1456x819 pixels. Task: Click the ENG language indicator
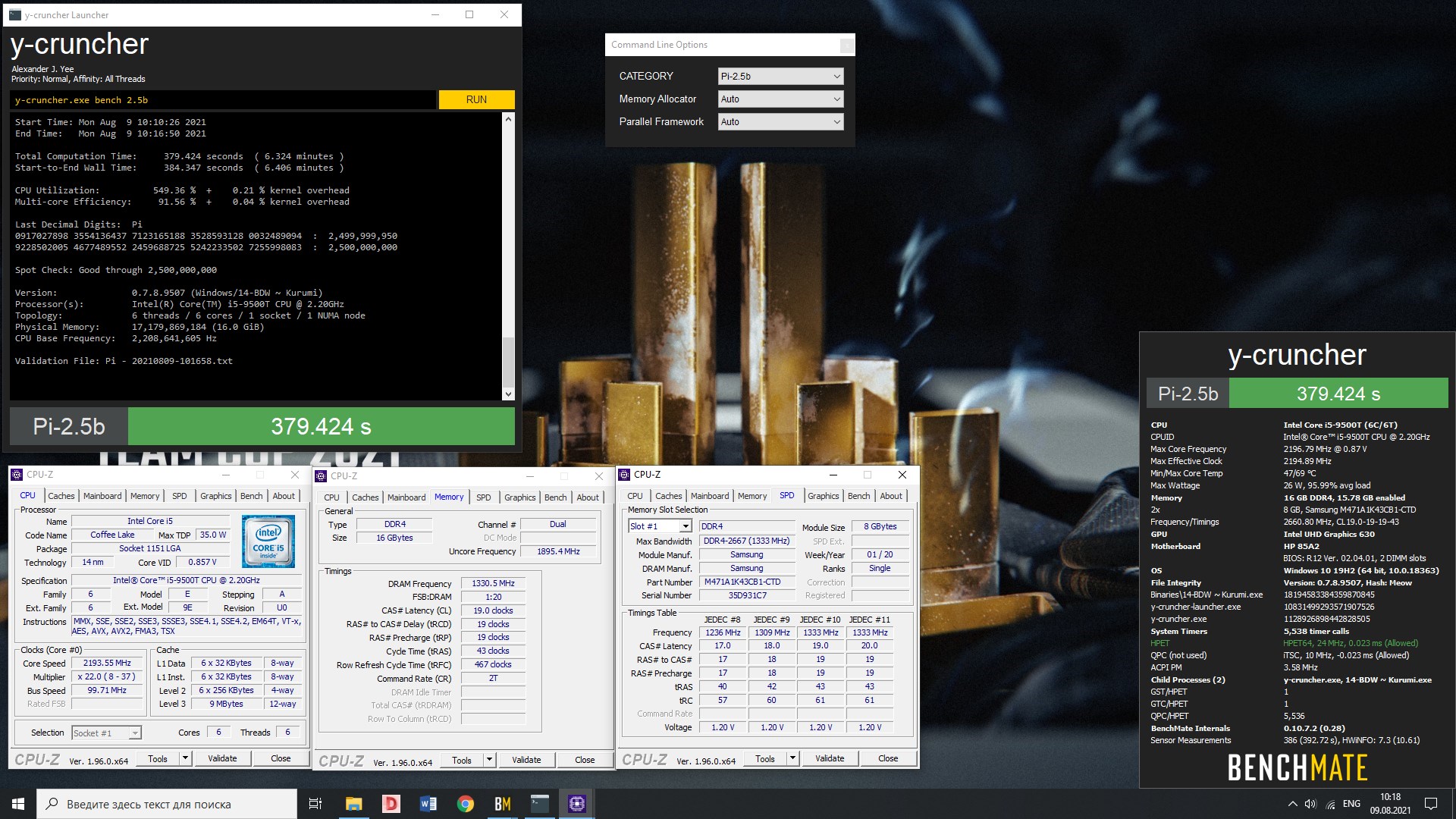pos(1351,804)
